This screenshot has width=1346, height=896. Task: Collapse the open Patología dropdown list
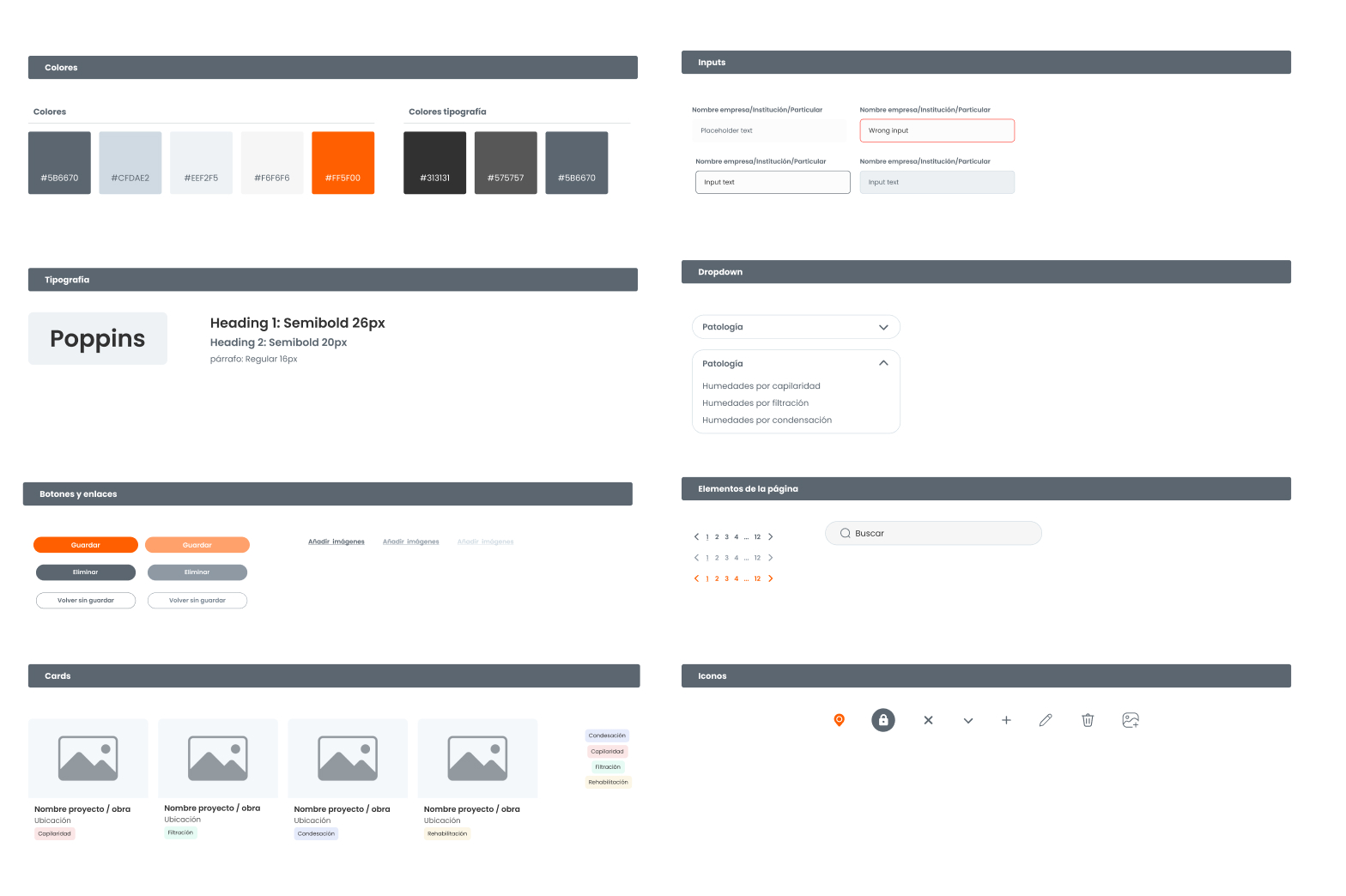[x=883, y=363]
